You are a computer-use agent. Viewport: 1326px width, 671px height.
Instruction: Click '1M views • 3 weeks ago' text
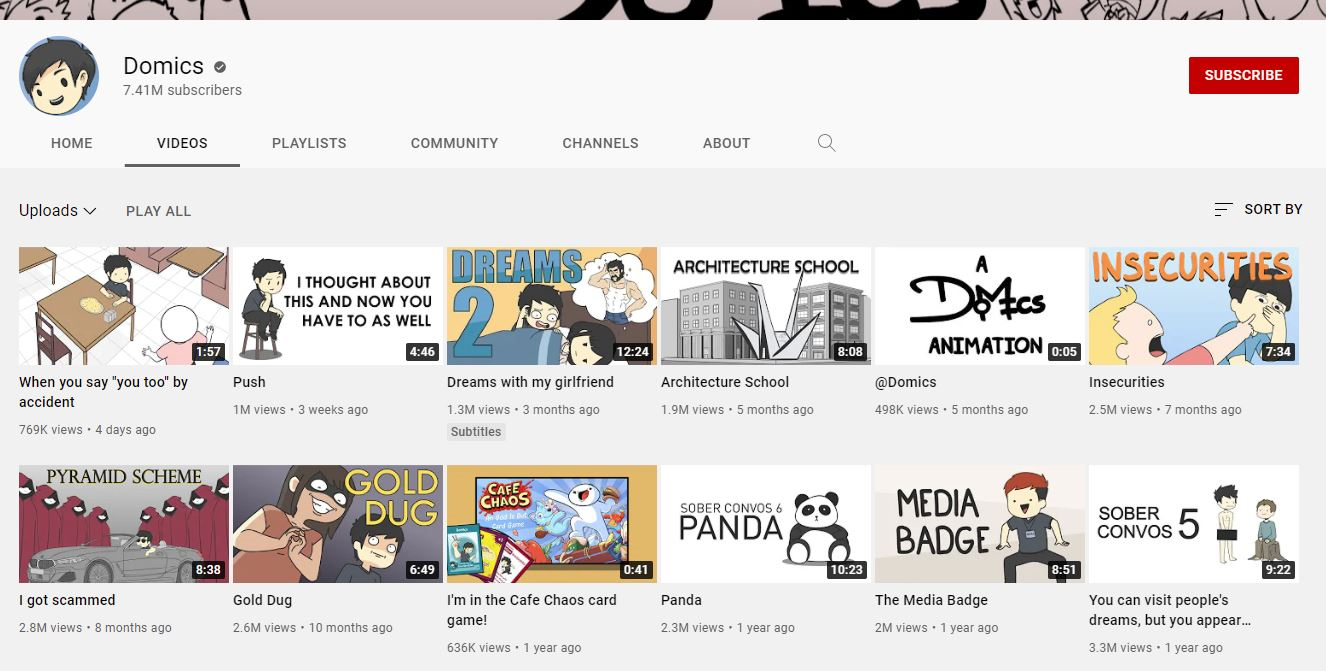pyautogui.click(x=300, y=410)
